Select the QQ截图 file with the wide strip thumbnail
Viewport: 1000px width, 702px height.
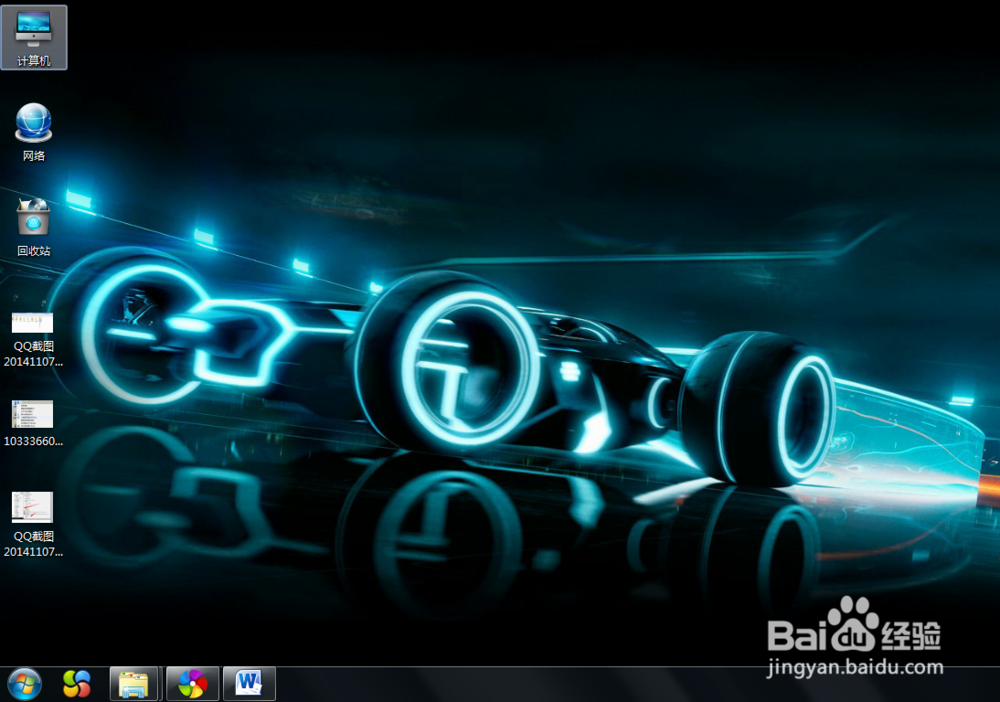point(33,340)
